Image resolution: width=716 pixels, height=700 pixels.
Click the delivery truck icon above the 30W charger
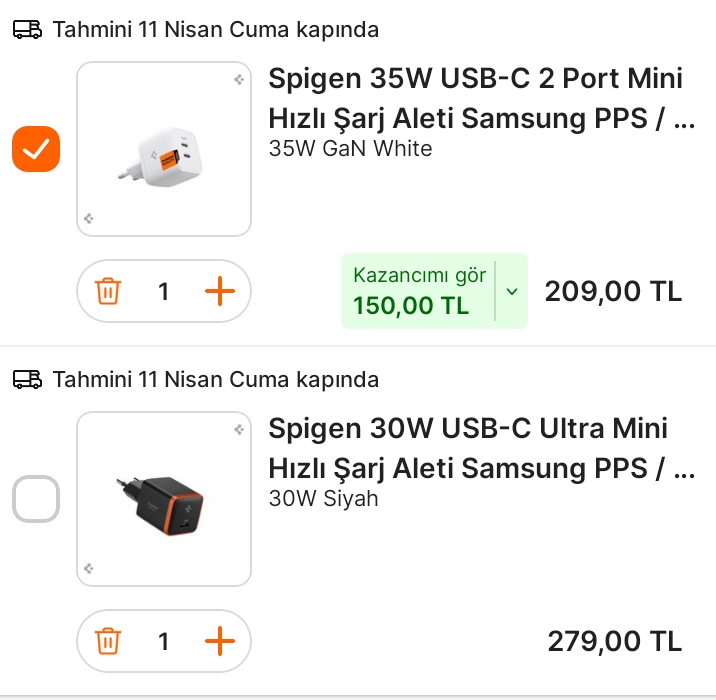pos(27,380)
